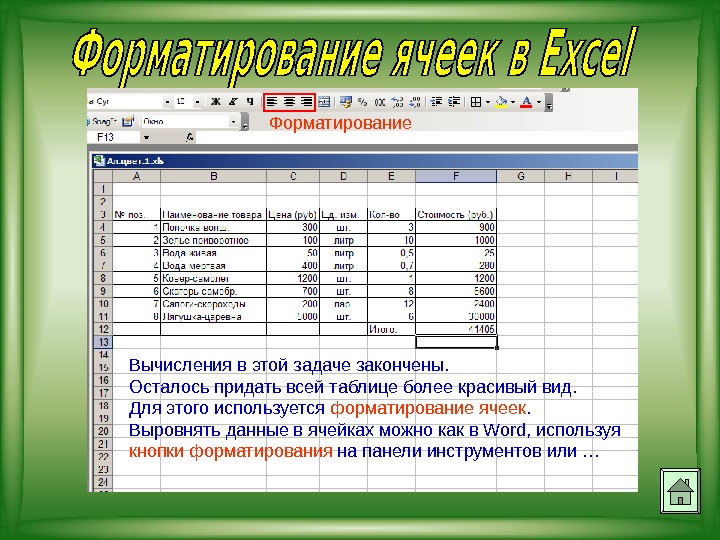Apply the Currency number format

pos(346,102)
